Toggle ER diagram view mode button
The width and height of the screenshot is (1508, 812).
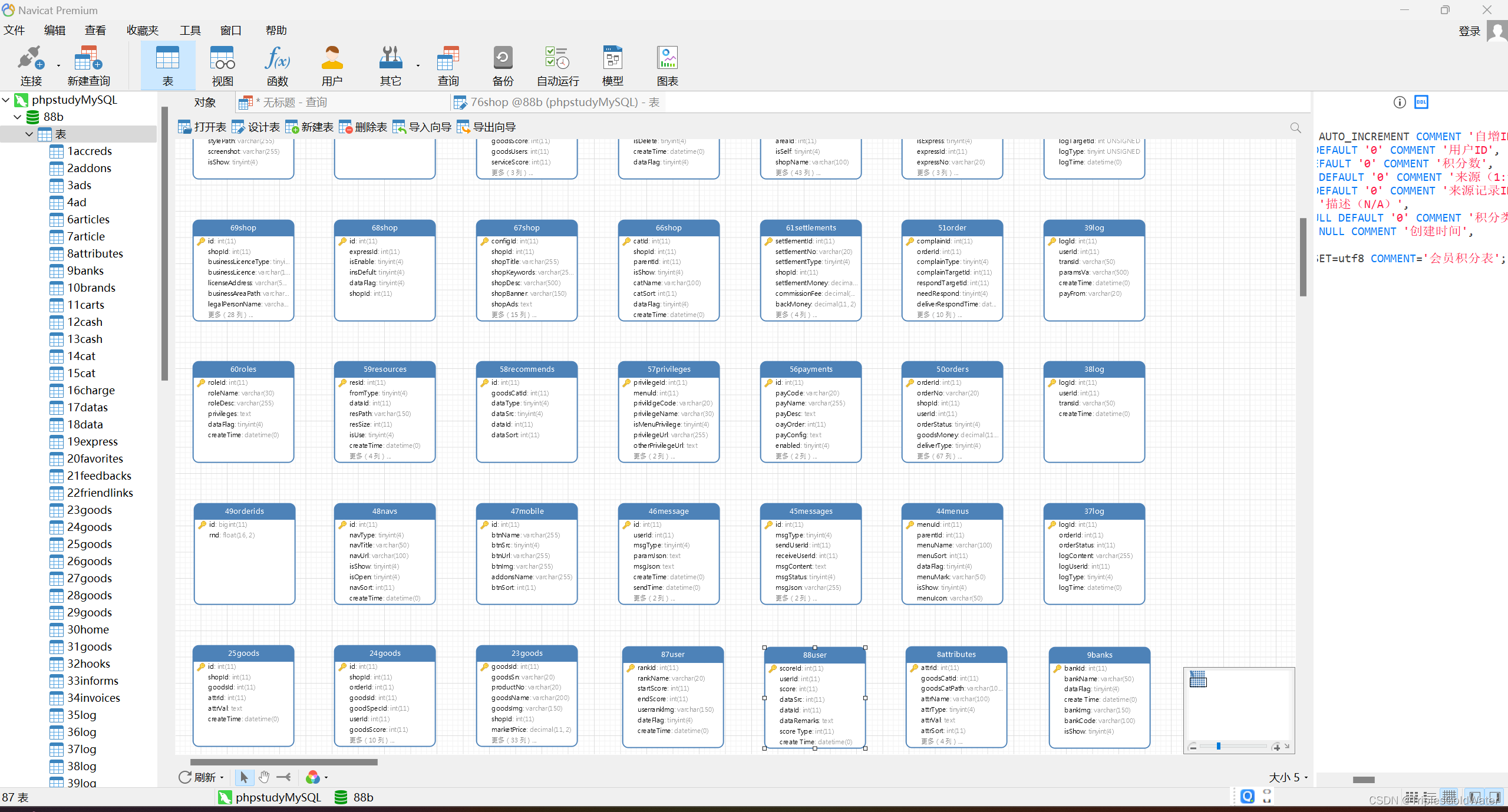pos(1450,797)
